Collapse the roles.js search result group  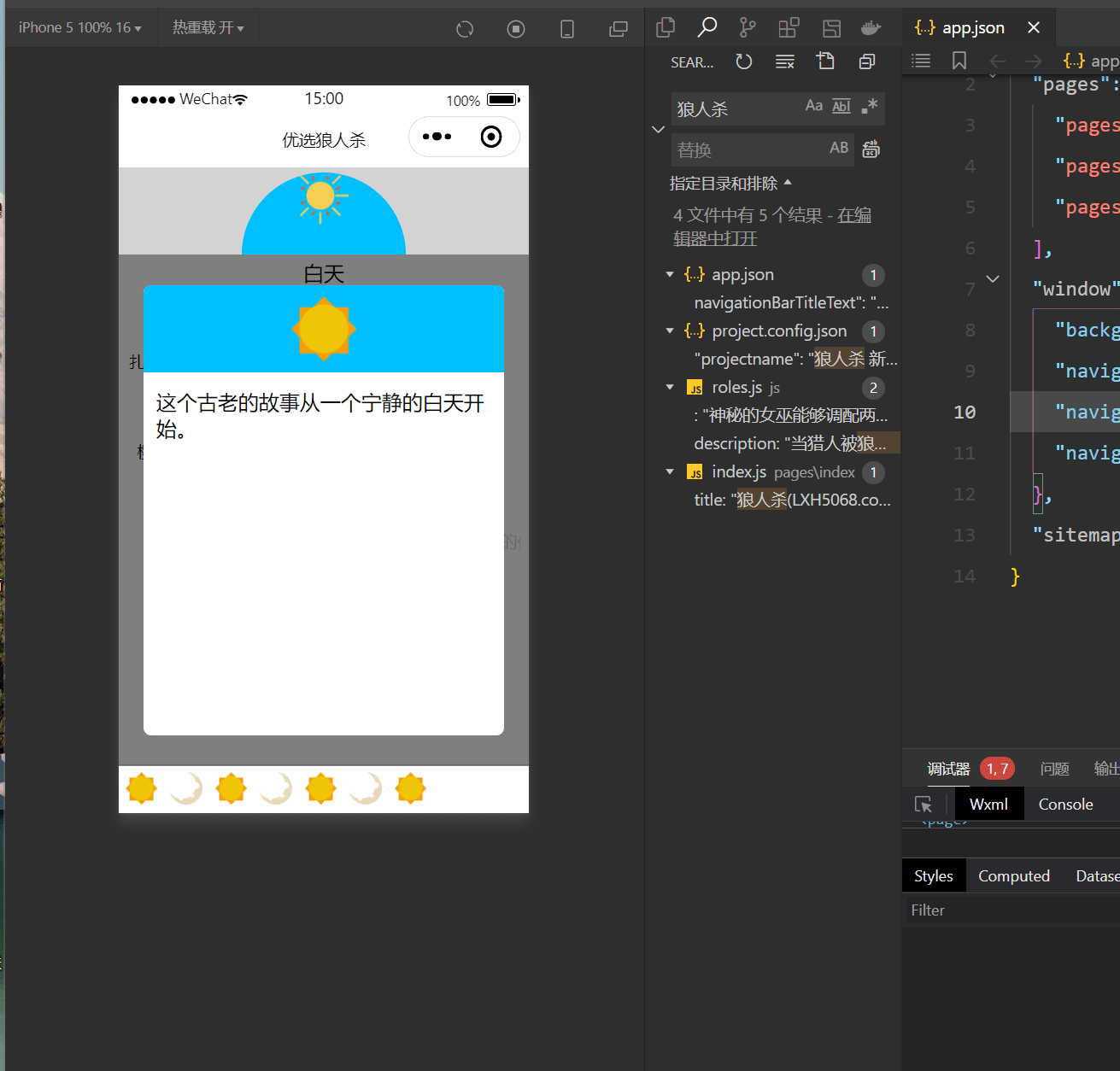(670, 387)
